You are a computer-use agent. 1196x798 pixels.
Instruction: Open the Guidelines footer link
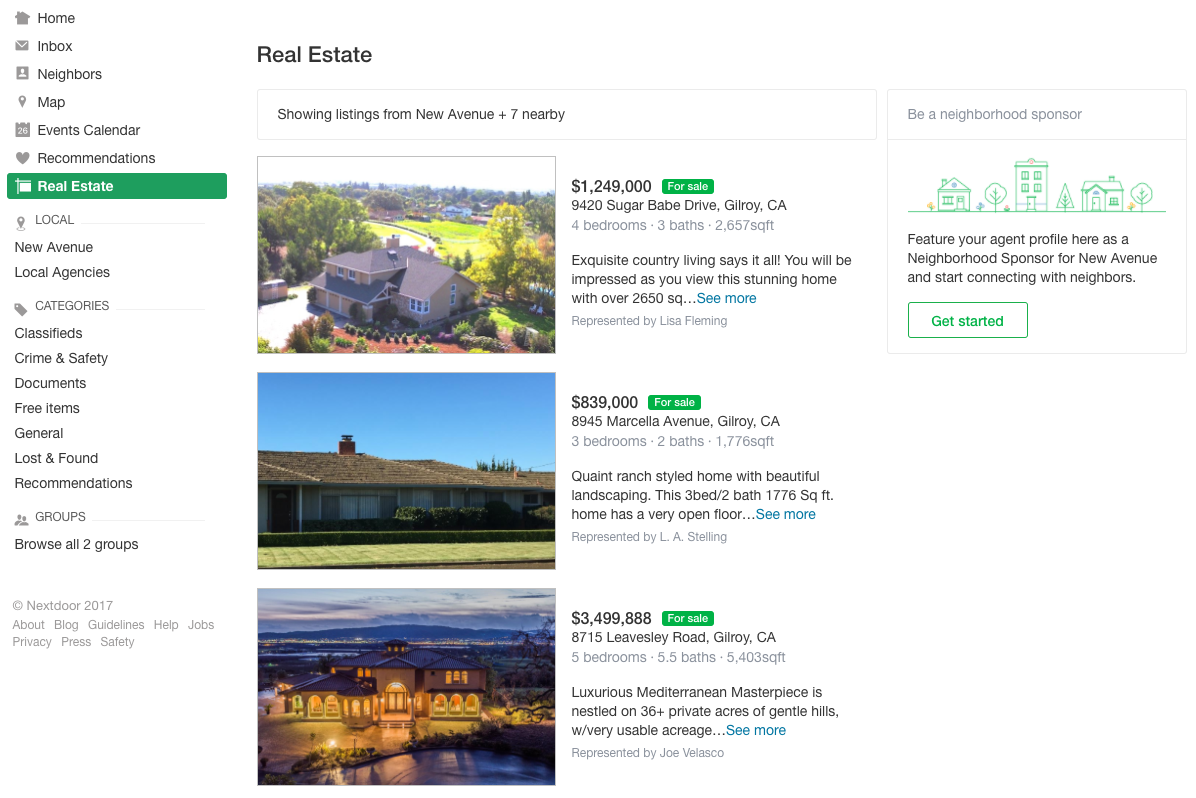[x=116, y=625]
